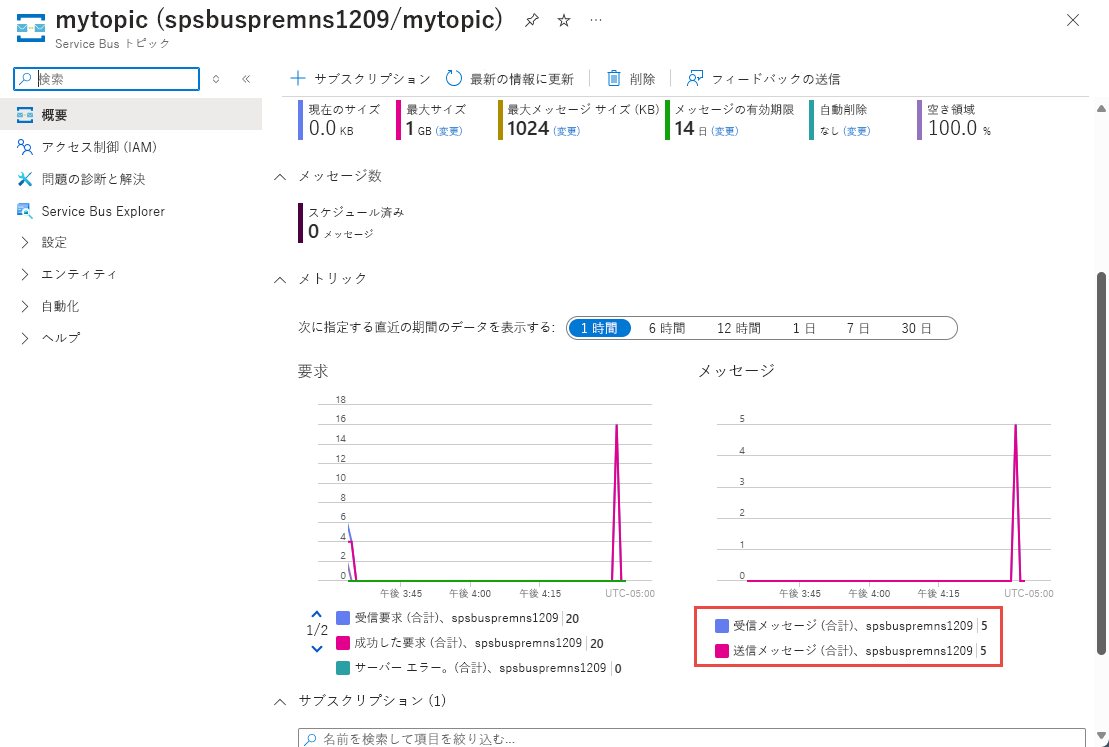Select the 7 日 time range

click(x=858, y=328)
